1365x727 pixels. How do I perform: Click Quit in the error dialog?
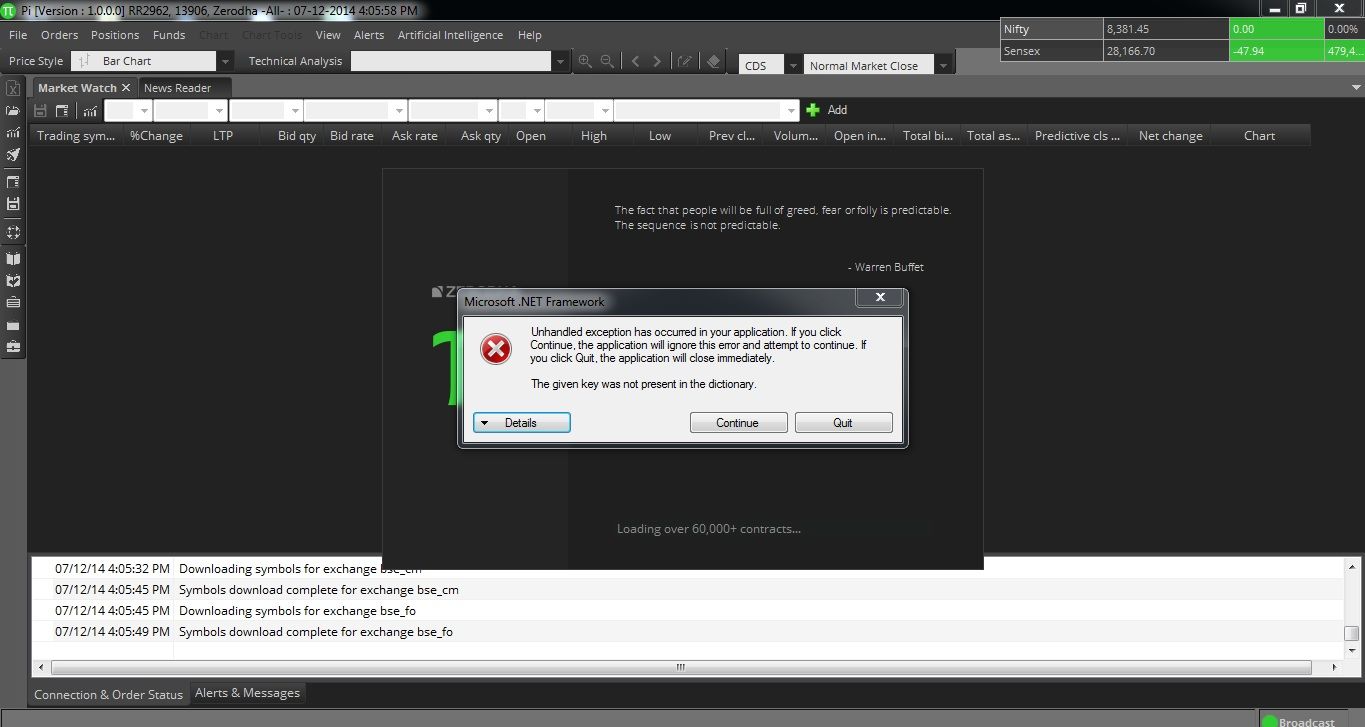coord(843,423)
